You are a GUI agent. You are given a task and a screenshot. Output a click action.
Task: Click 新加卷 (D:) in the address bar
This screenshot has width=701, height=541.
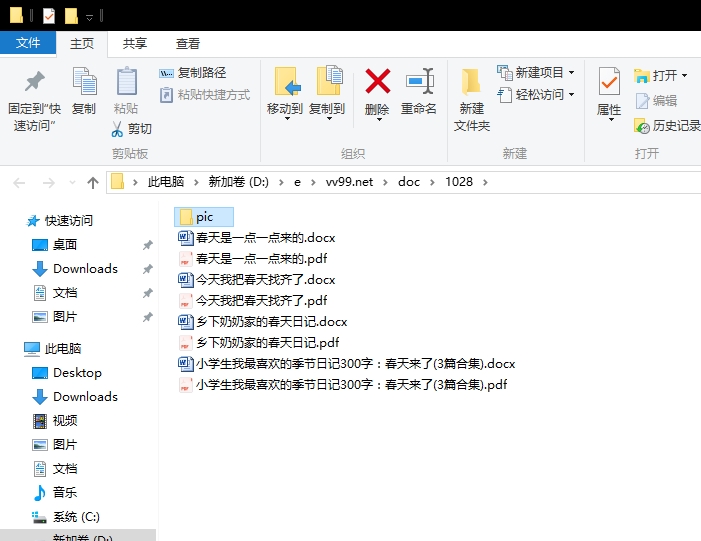(238, 182)
